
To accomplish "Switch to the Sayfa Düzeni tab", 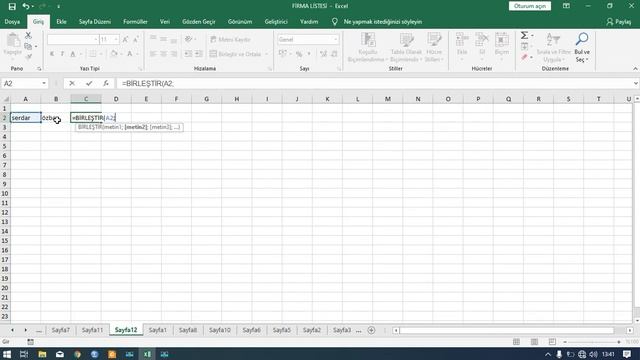I will [95, 22].
